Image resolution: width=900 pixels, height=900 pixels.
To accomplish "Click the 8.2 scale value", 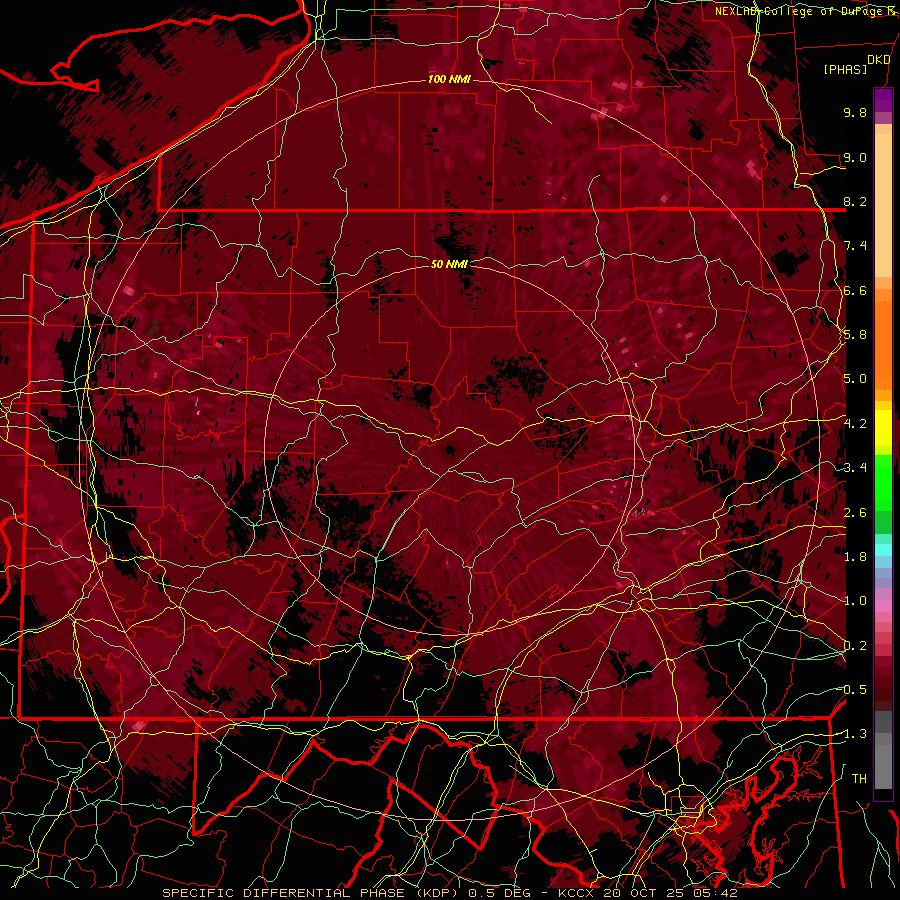I will point(855,201).
